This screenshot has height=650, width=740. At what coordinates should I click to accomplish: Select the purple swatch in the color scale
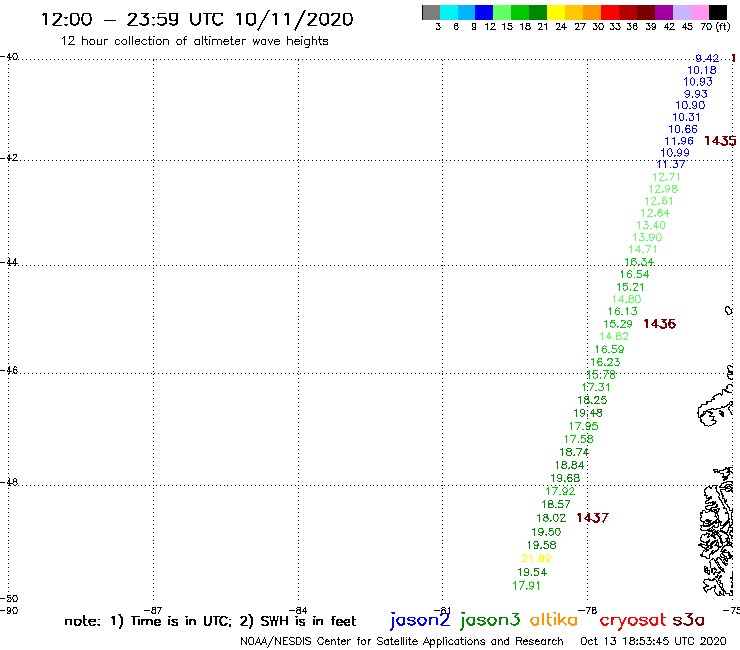tap(664, 12)
